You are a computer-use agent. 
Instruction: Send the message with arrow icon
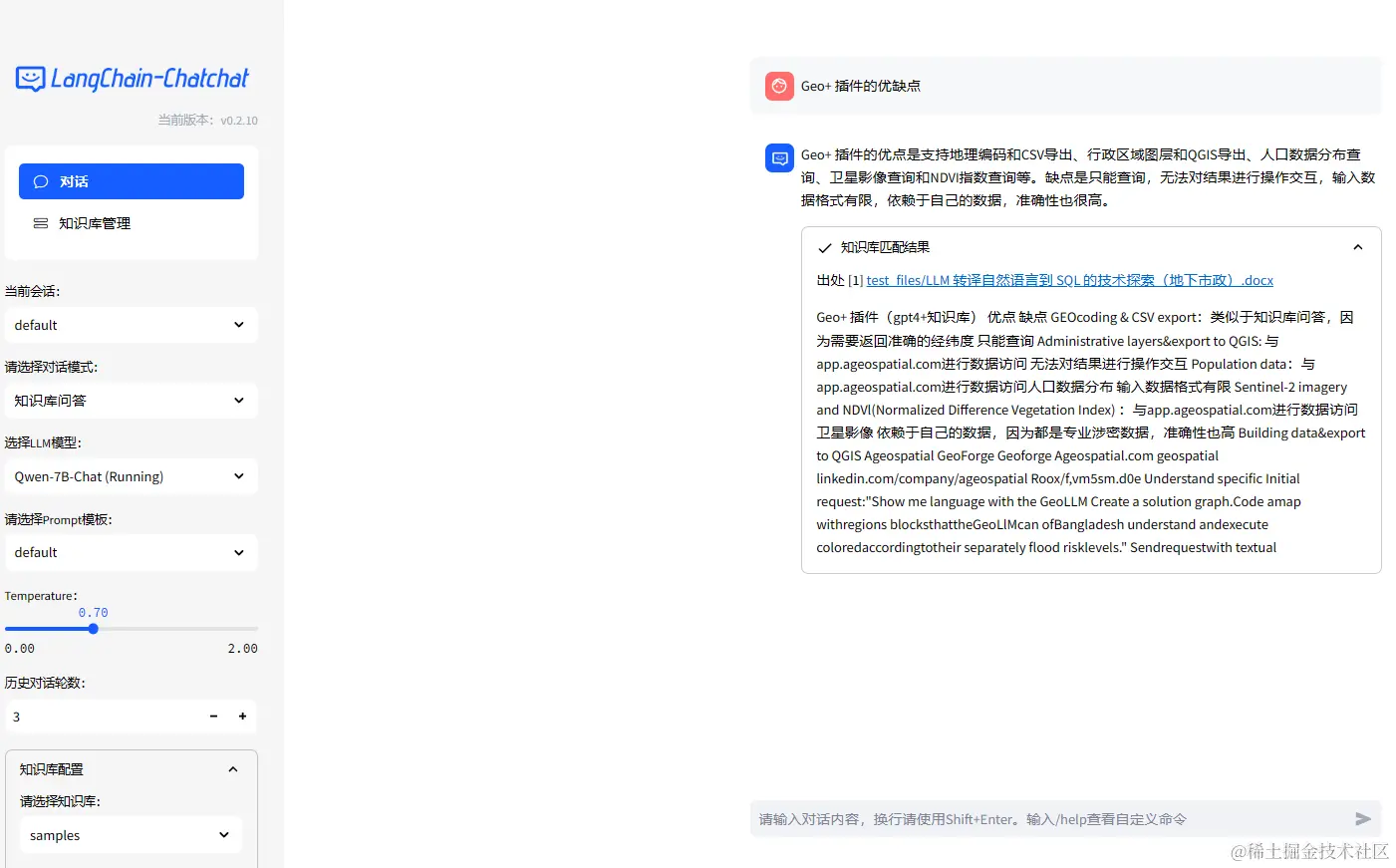click(x=1363, y=819)
